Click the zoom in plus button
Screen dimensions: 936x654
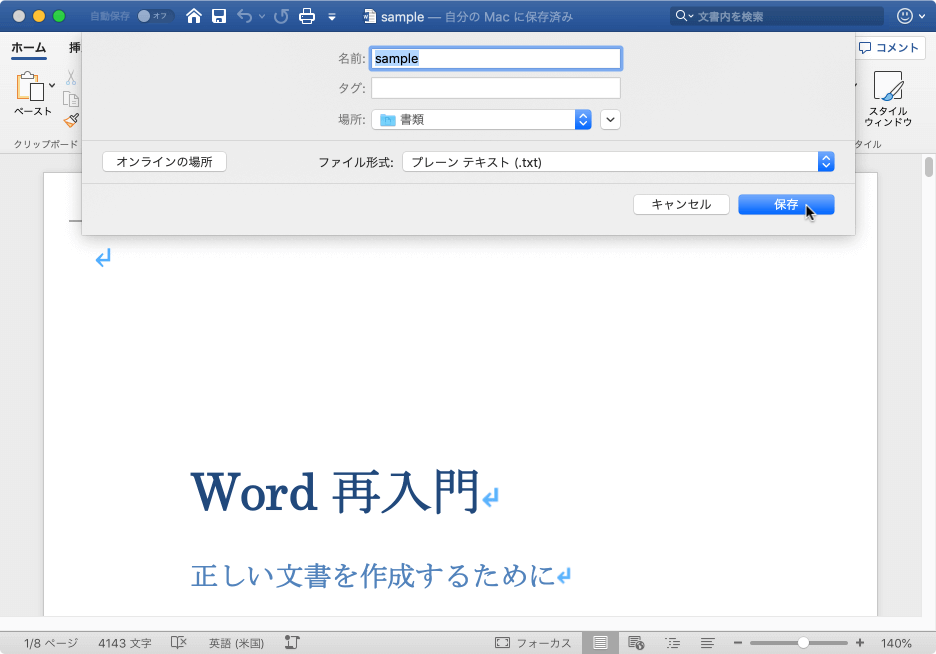coord(860,643)
